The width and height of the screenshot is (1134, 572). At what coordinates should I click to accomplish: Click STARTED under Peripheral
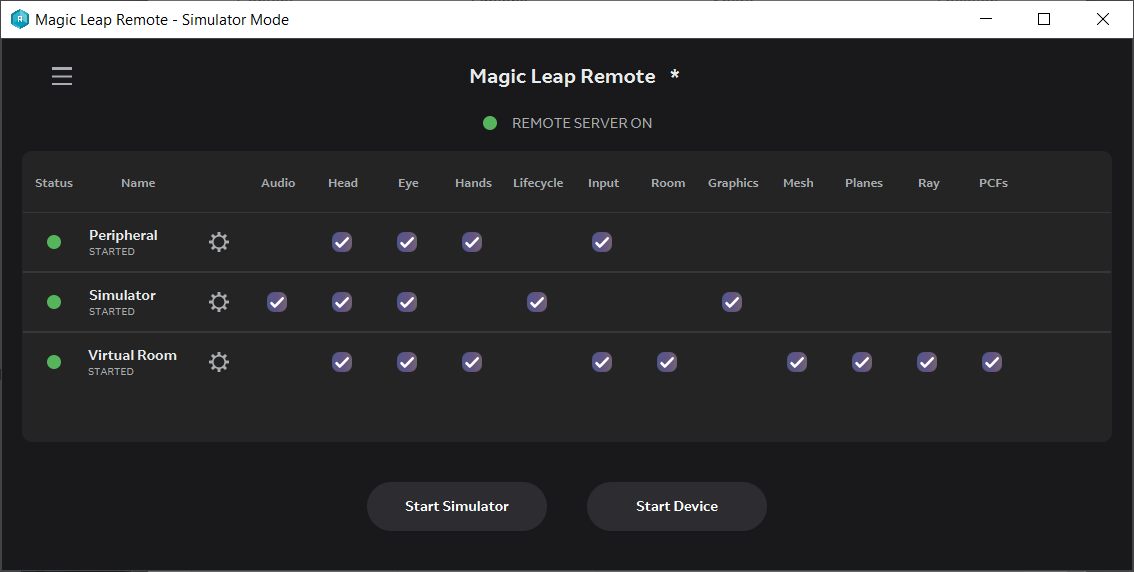click(111, 252)
